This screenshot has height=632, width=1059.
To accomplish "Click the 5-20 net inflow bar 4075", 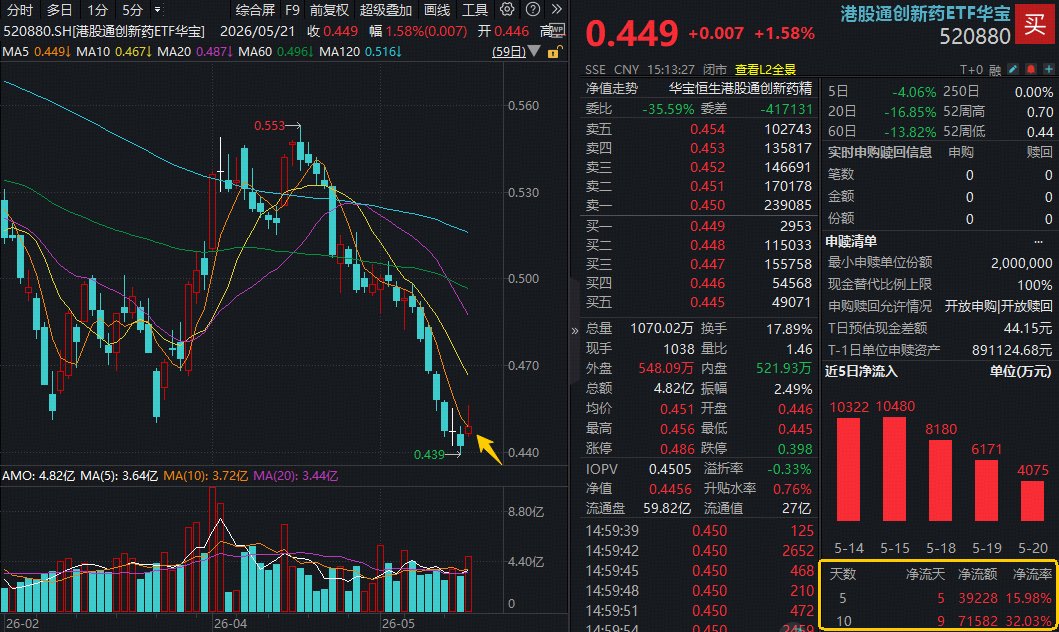I will click(x=1032, y=500).
